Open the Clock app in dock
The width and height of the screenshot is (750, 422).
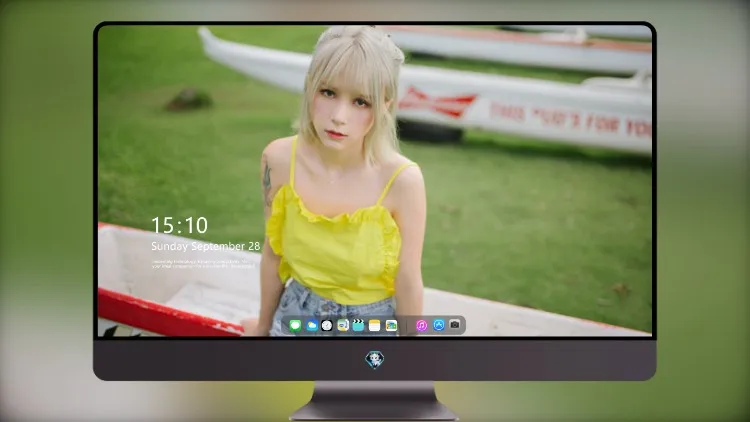(x=327, y=326)
